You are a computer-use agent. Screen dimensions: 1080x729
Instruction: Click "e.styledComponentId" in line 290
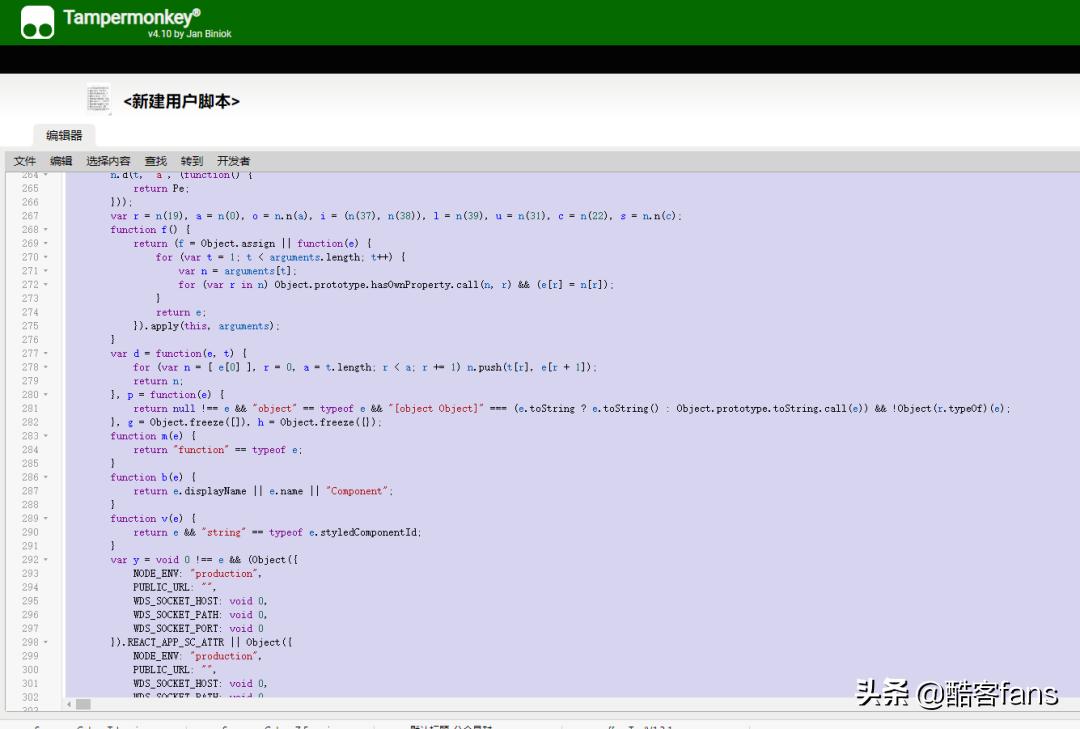coord(364,533)
